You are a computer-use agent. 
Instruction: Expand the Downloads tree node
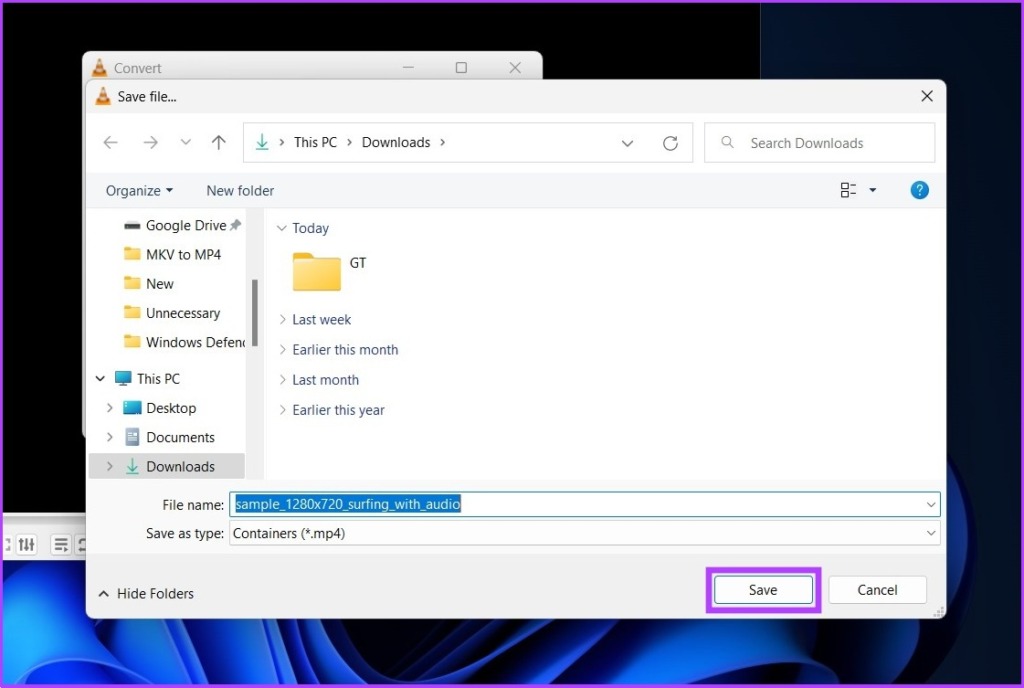pyautogui.click(x=109, y=466)
